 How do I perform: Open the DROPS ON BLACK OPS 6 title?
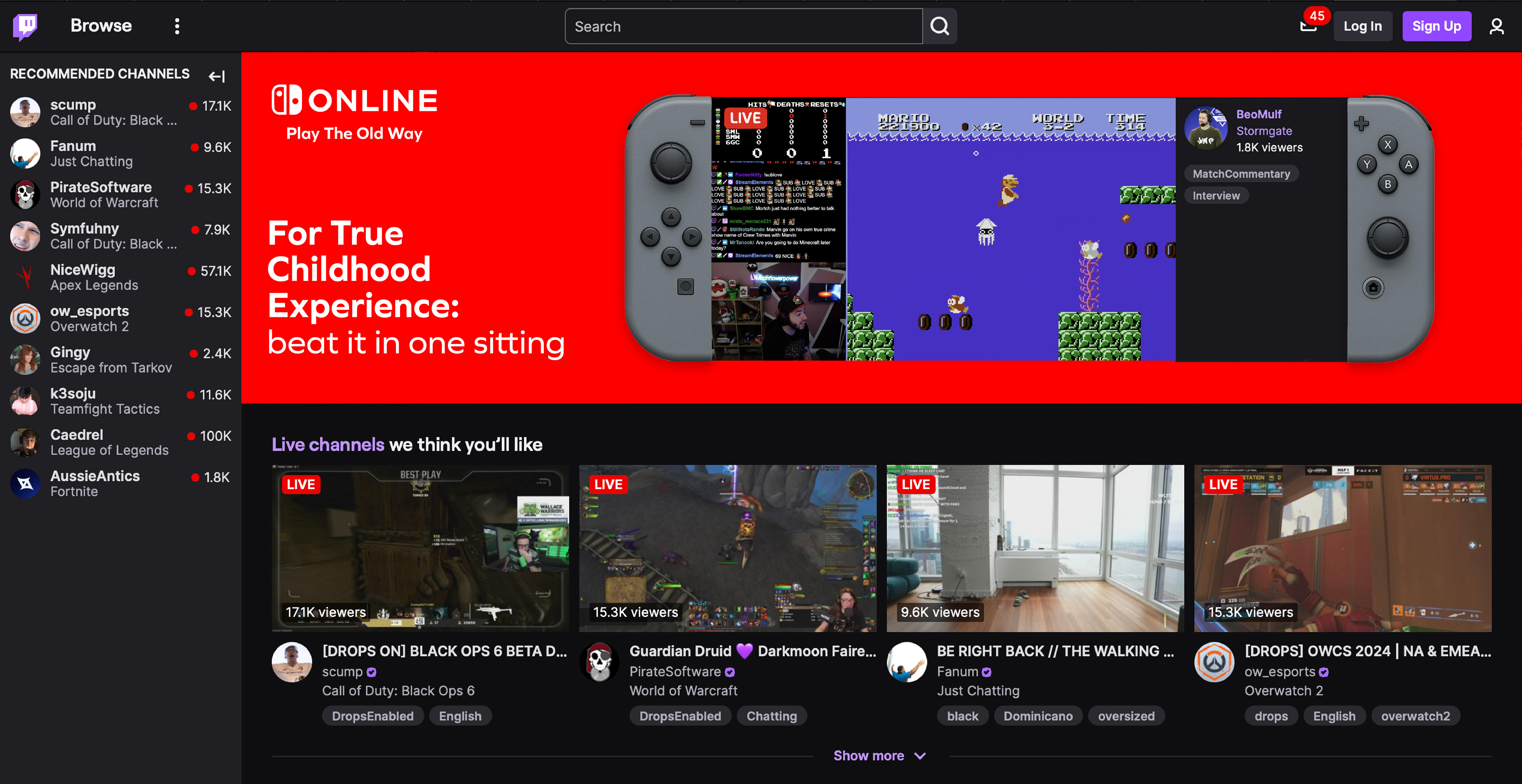click(x=444, y=651)
